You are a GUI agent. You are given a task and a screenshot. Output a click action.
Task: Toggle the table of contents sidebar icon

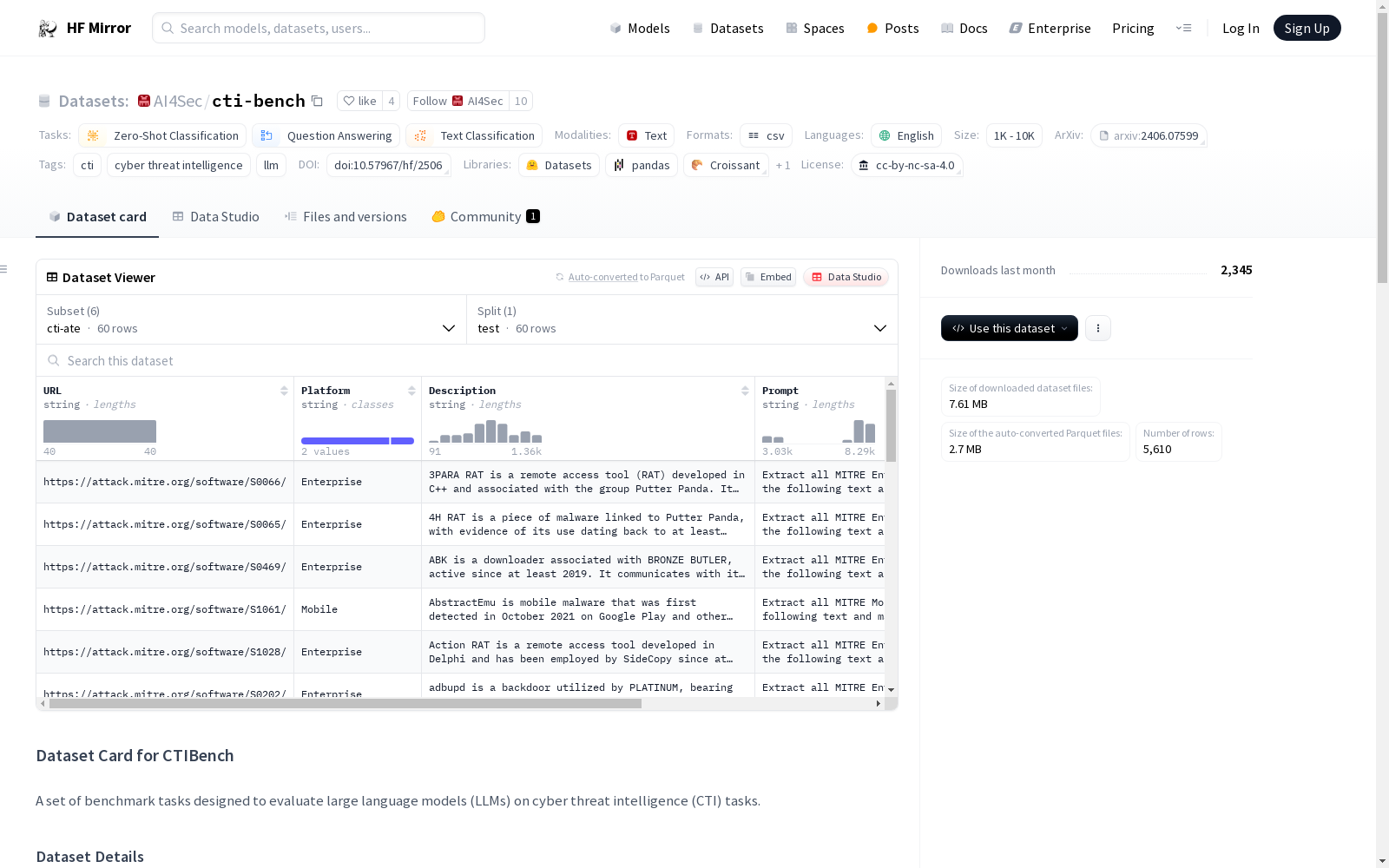(3, 269)
